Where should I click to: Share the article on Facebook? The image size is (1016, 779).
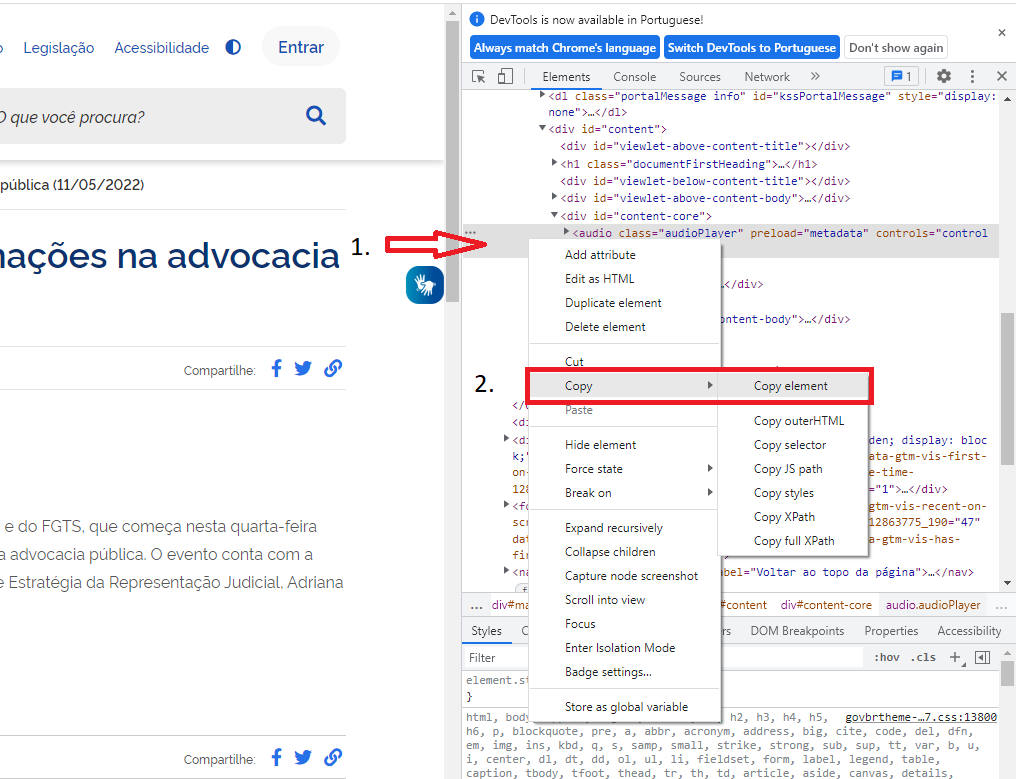pos(276,368)
